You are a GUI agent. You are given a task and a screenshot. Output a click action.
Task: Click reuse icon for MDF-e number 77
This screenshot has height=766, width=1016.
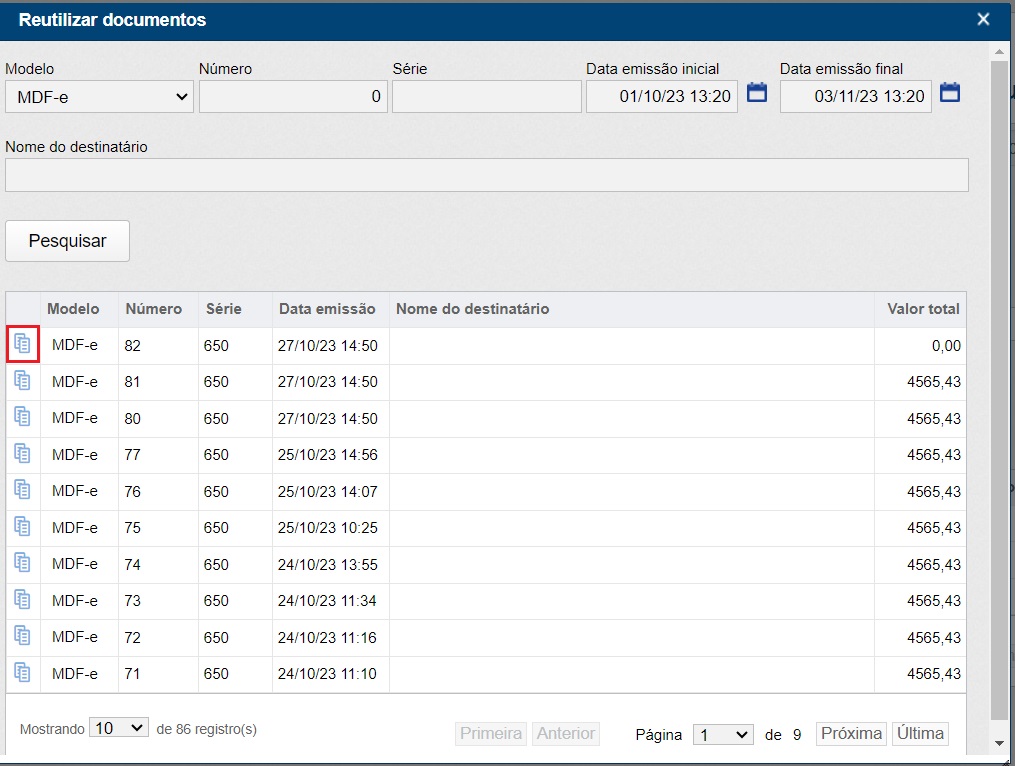(22, 453)
